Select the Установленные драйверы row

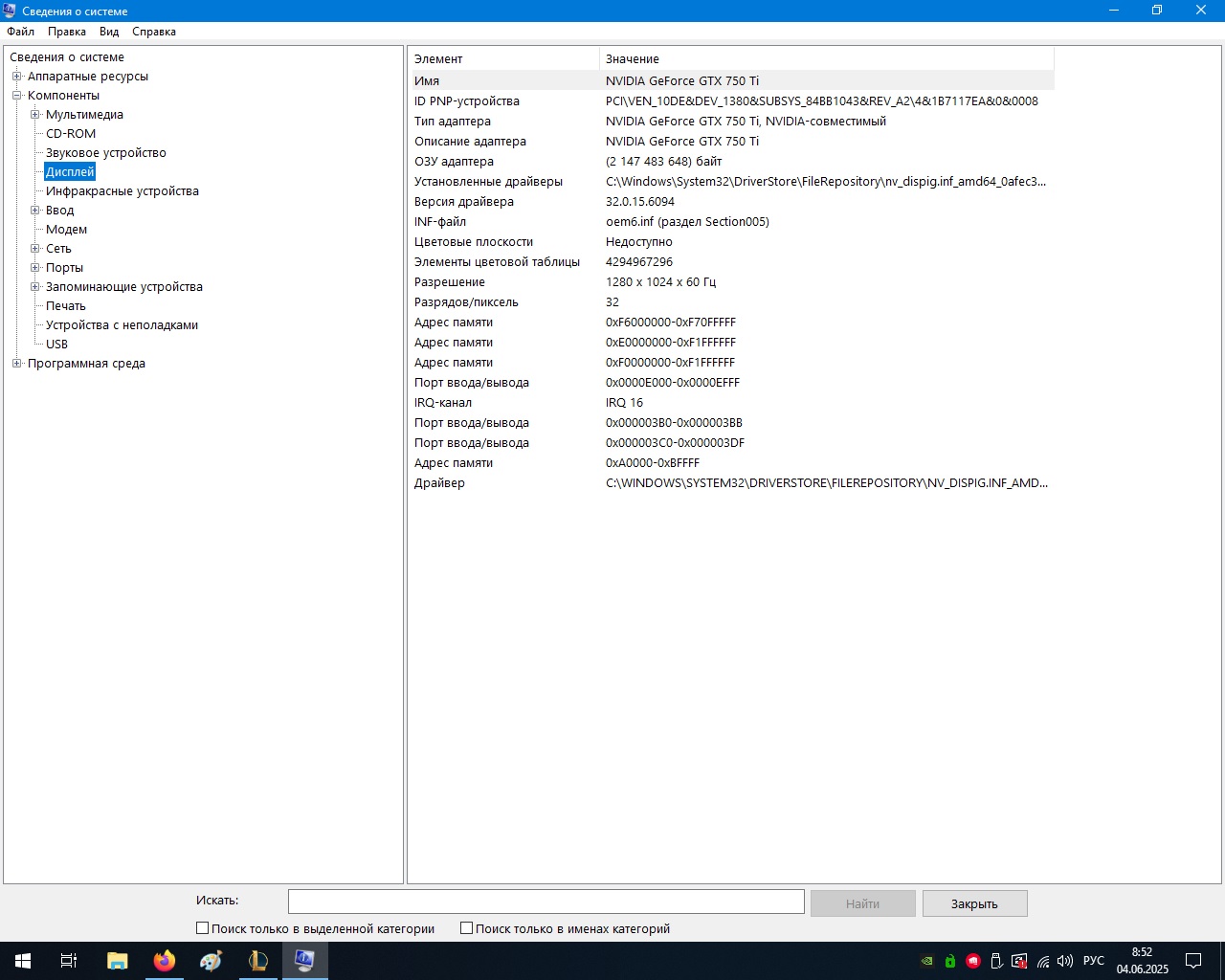pyautogui.click(x=733, y=182)
